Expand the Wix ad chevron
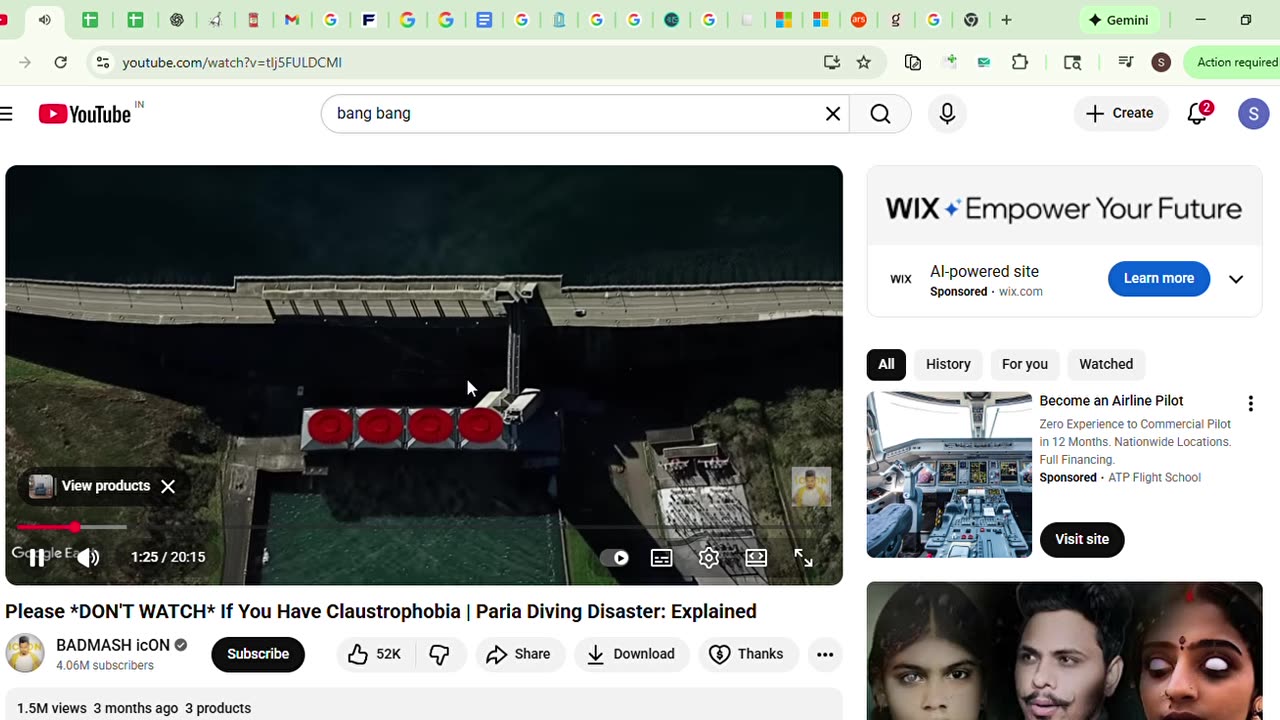This screenshot has height=720, width=1280. tap(1236, 279)
